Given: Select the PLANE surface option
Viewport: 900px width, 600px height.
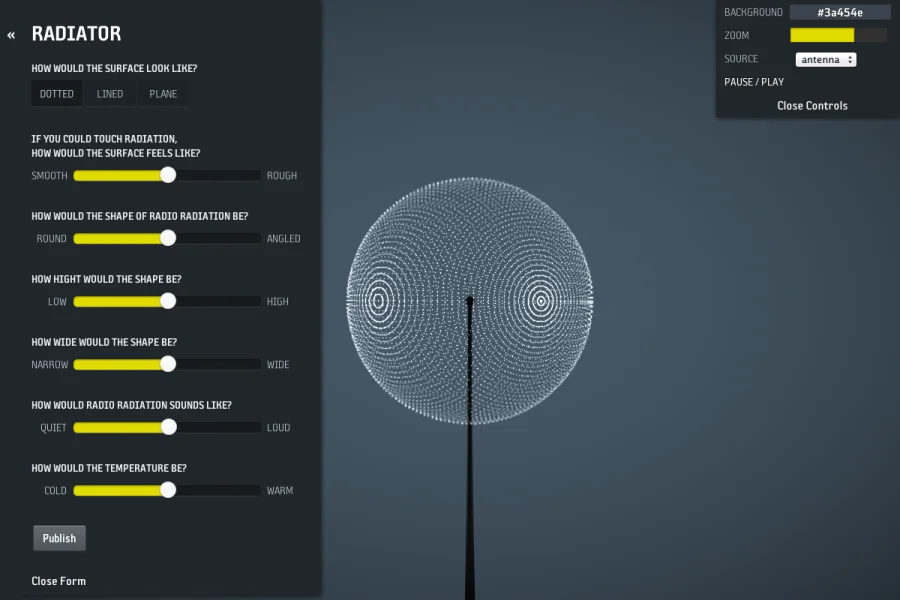Looking at the screenshot, I should (163, 94).
